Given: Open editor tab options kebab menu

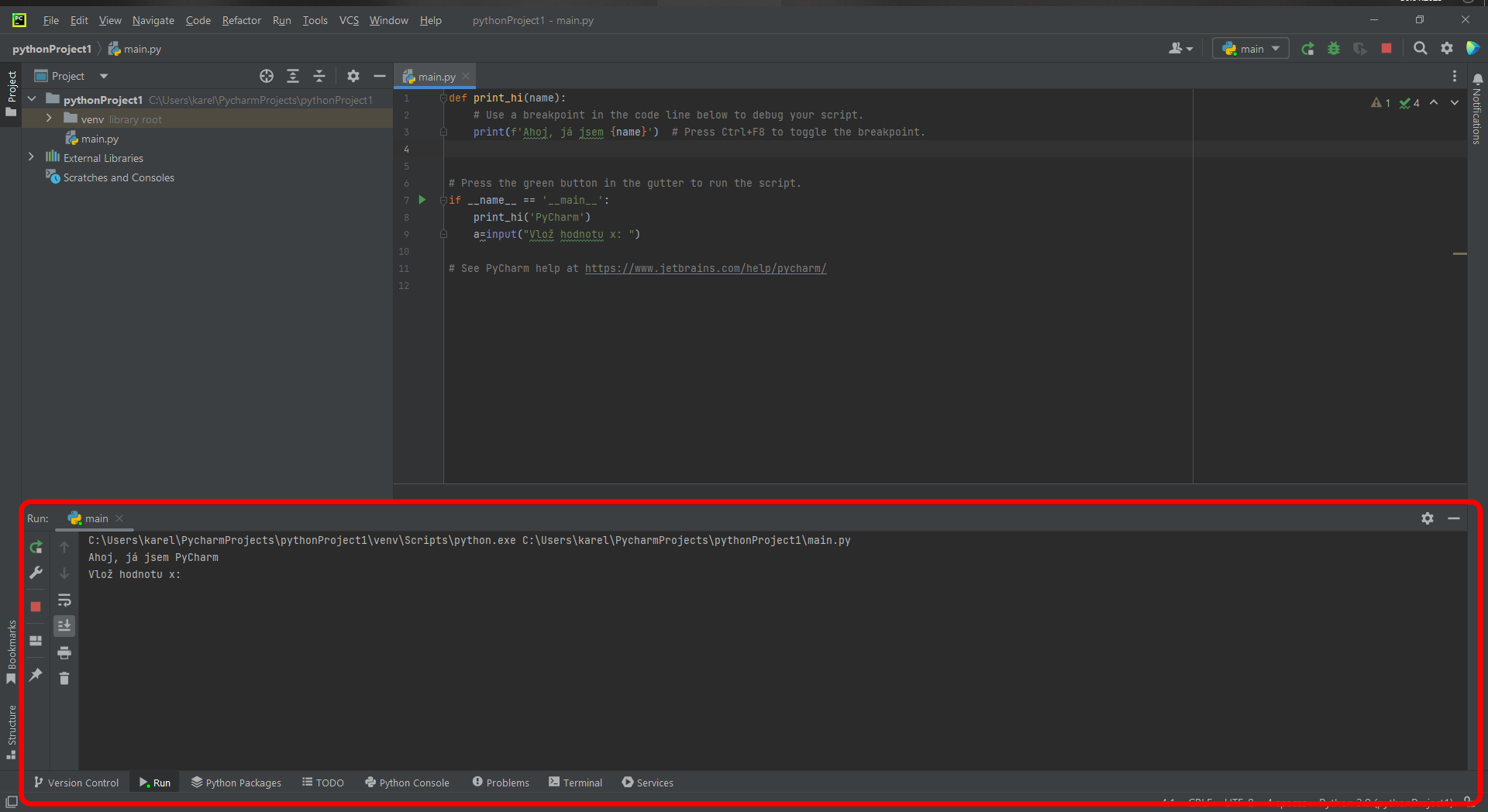Looking at the screenshot, I should 1455,76.
